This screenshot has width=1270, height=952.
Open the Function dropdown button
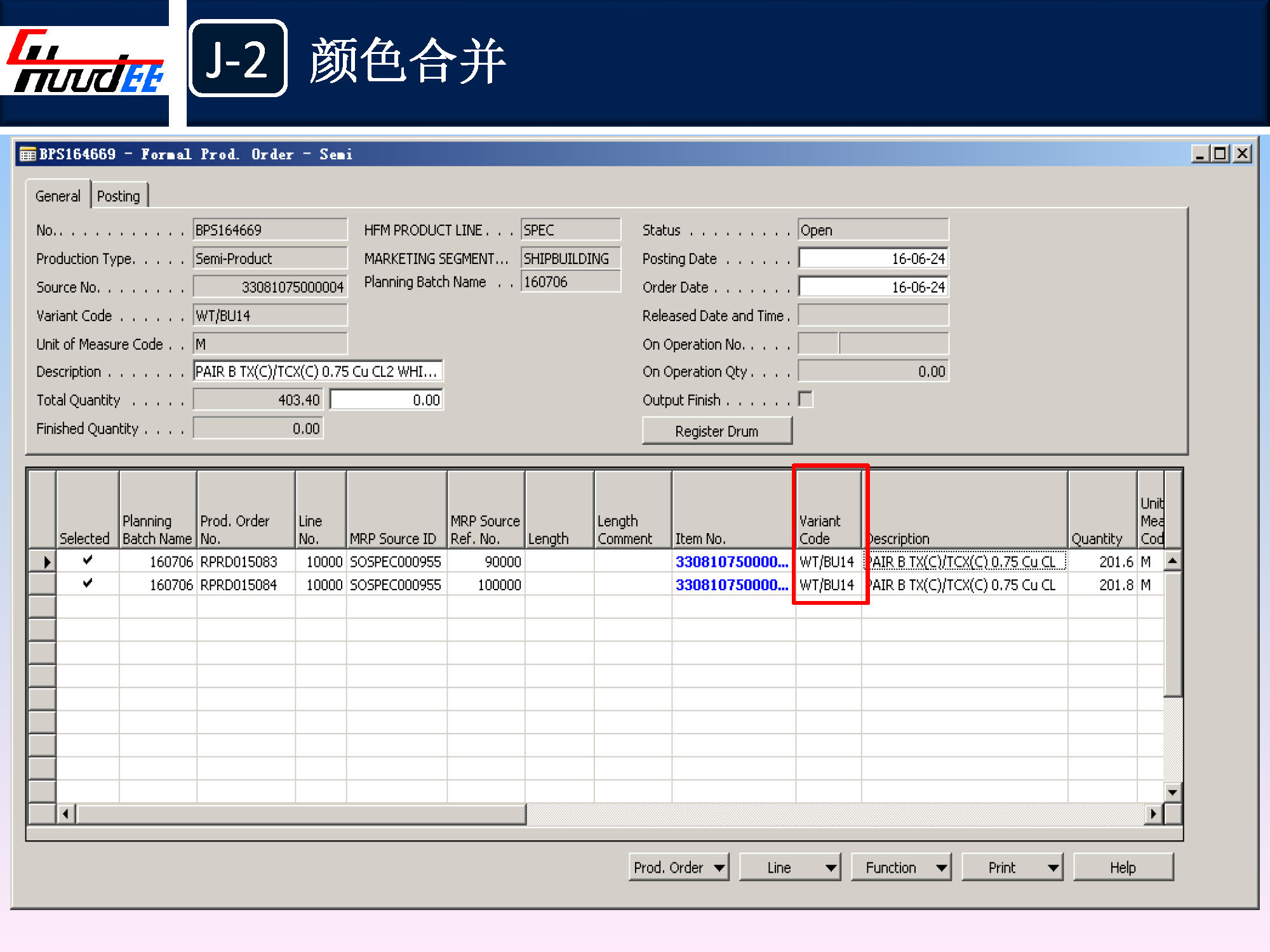[x=900, y=867]
